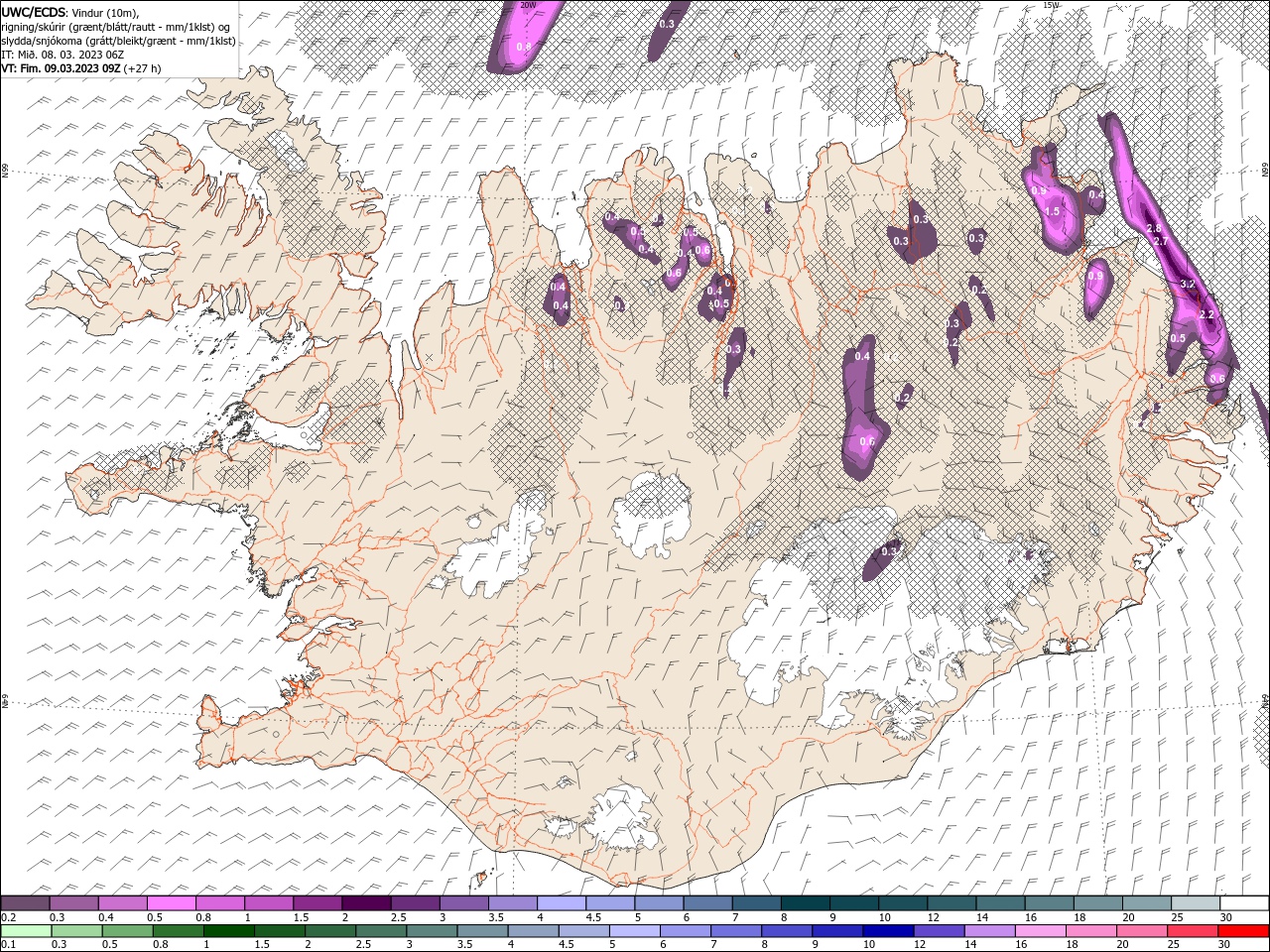This screenshot has width=1270, height=952.
Task: Pick the dusky mauve 0.2 swatch starting upper legend row
Action: [26, 903]
